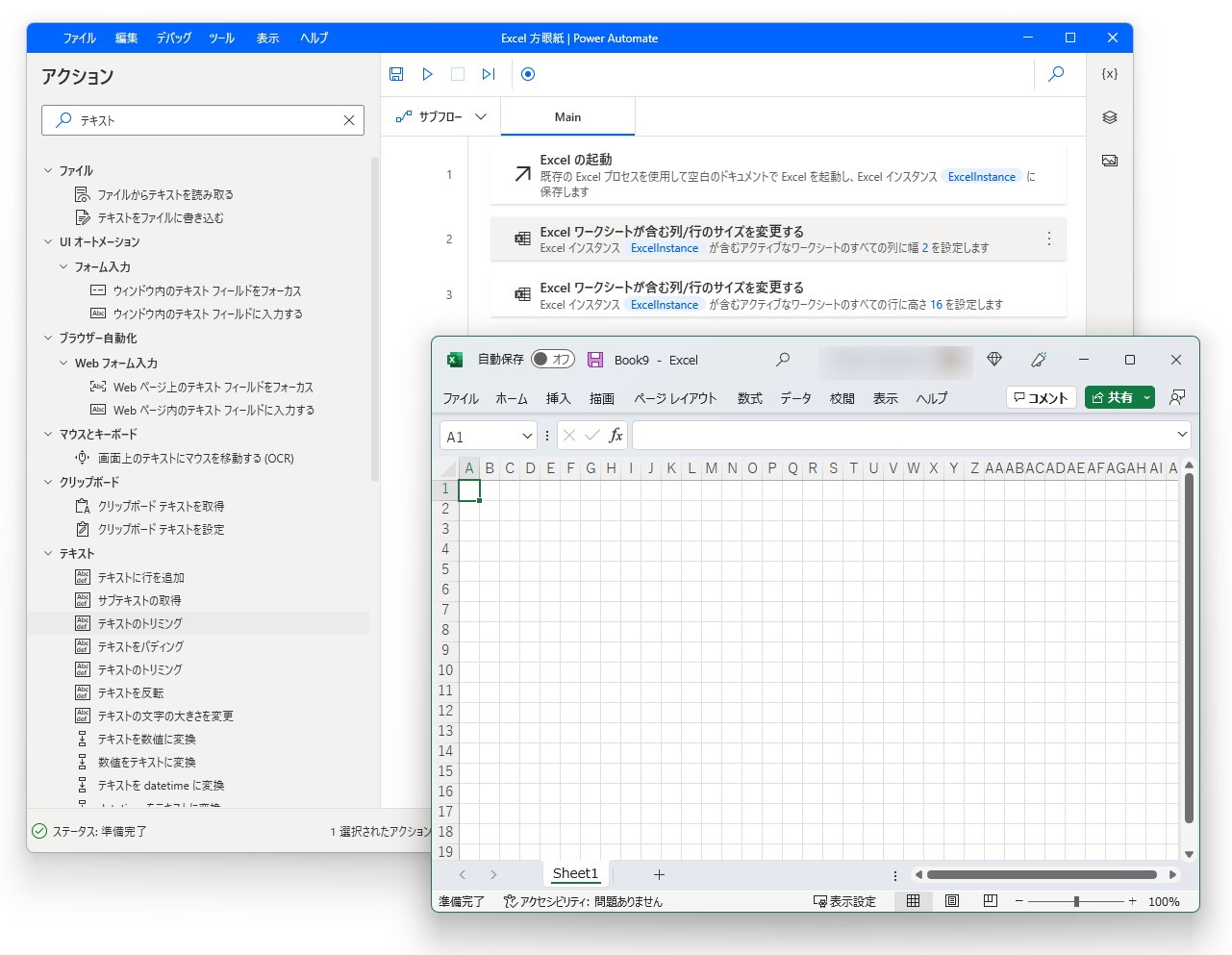1232x955 pixels.
Task: Collapse the テキスト action group
Action: [47, 553]
